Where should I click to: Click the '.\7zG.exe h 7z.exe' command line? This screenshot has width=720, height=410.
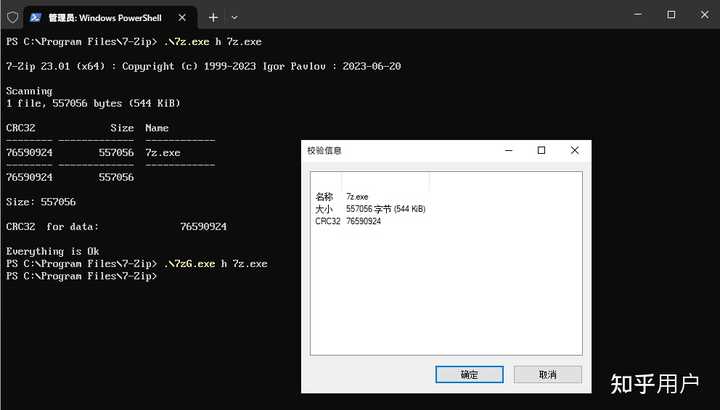(x=215, y=264)
